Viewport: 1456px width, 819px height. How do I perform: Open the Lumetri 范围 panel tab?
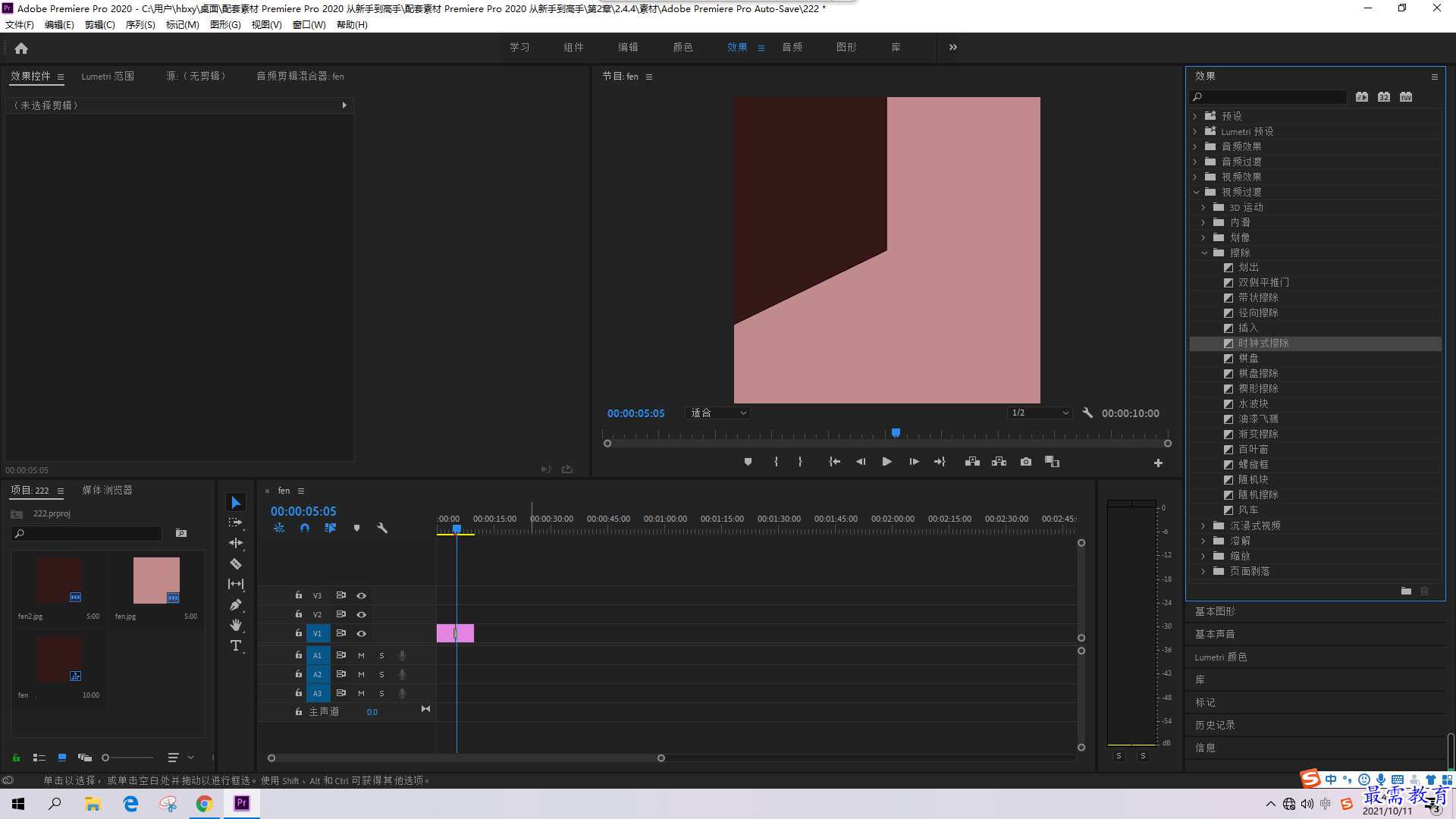tap(108, 76)
